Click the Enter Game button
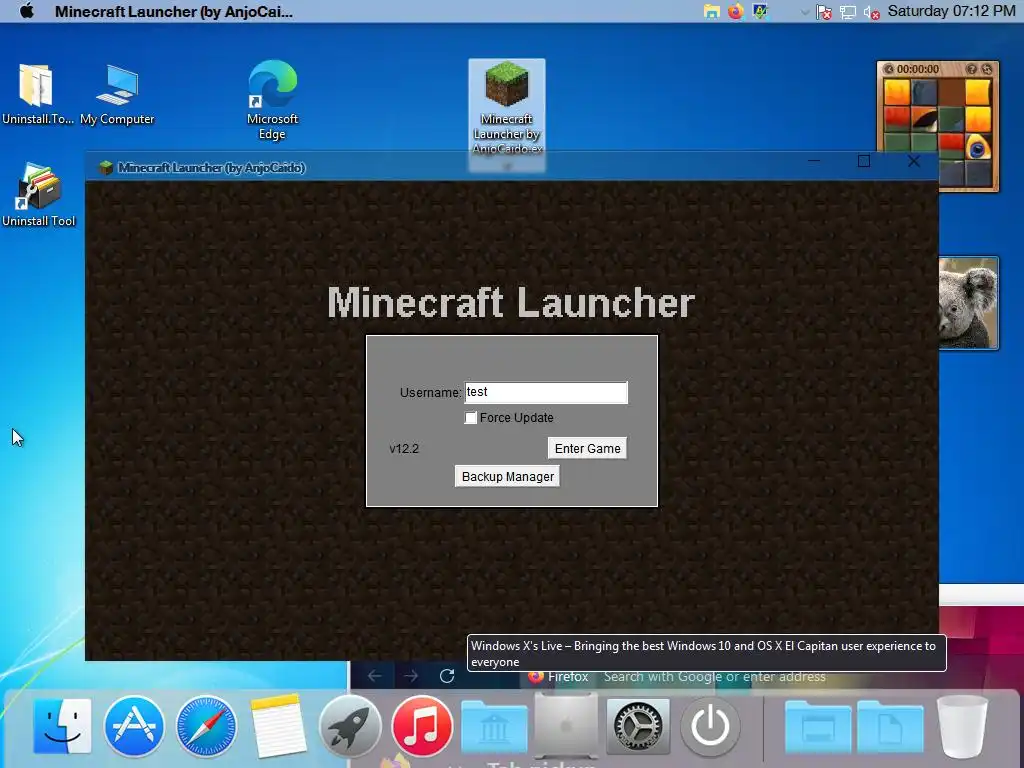The image size is (1024, 768). 587,449
